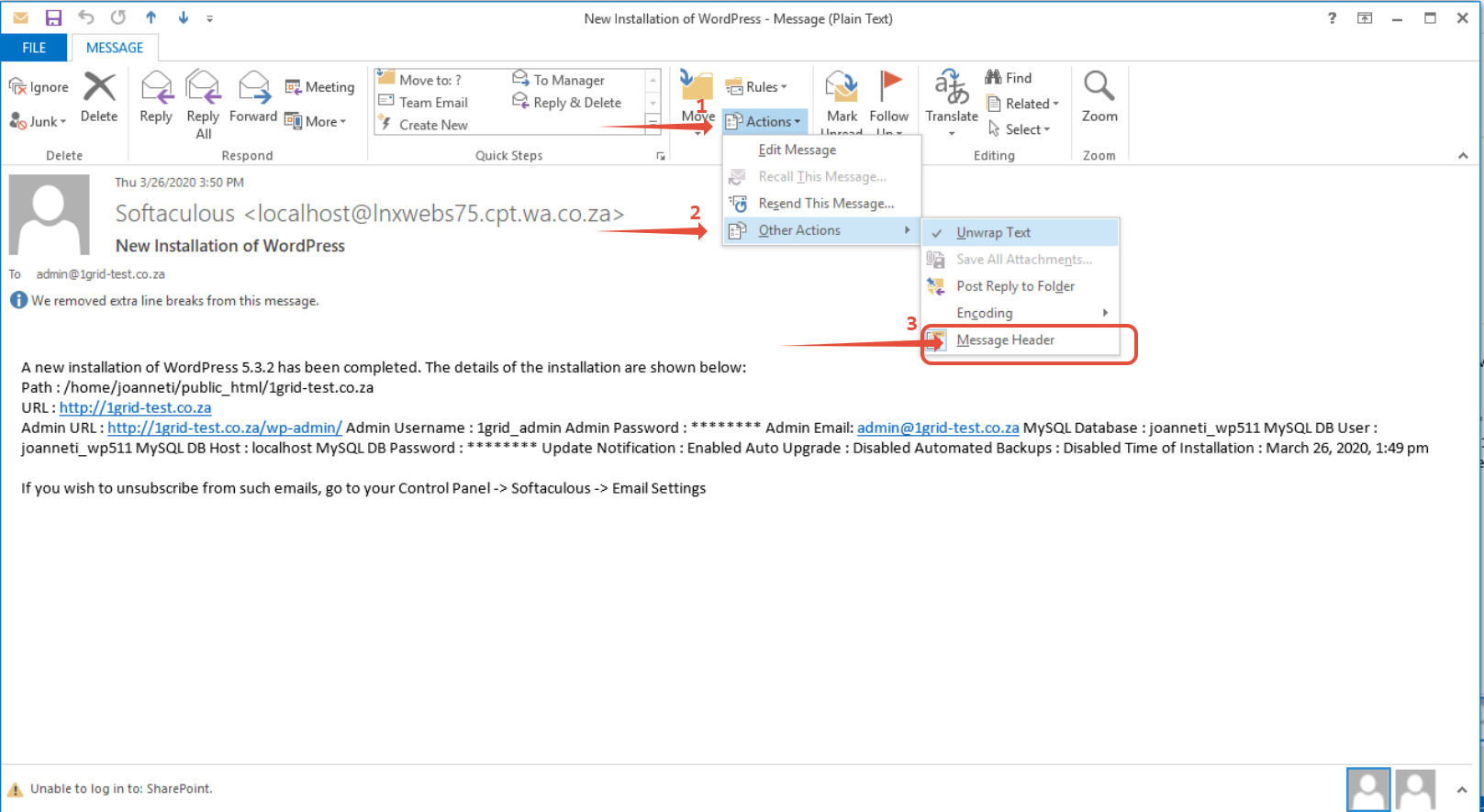Click the SharePoint warning icon in status bar
1484x812 pixels.
coord(16,789)
